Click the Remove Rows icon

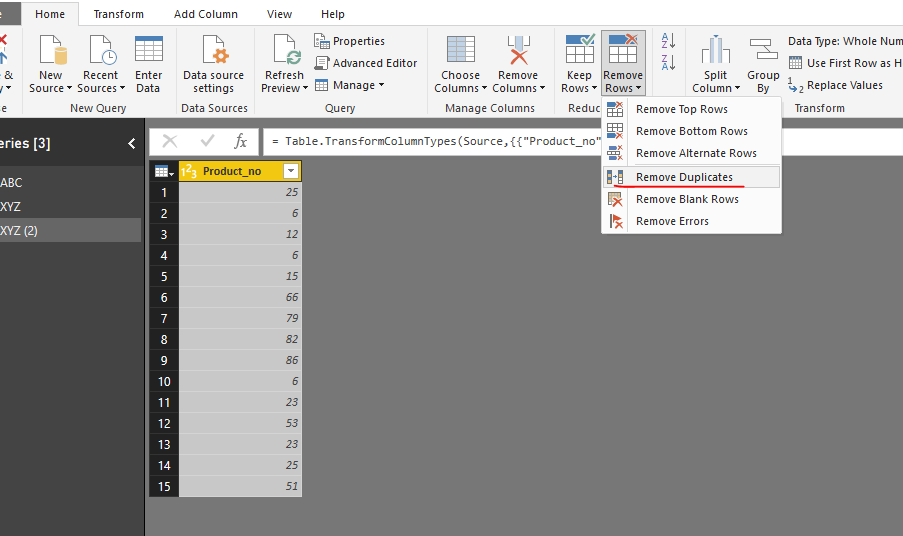pos(623,48)
